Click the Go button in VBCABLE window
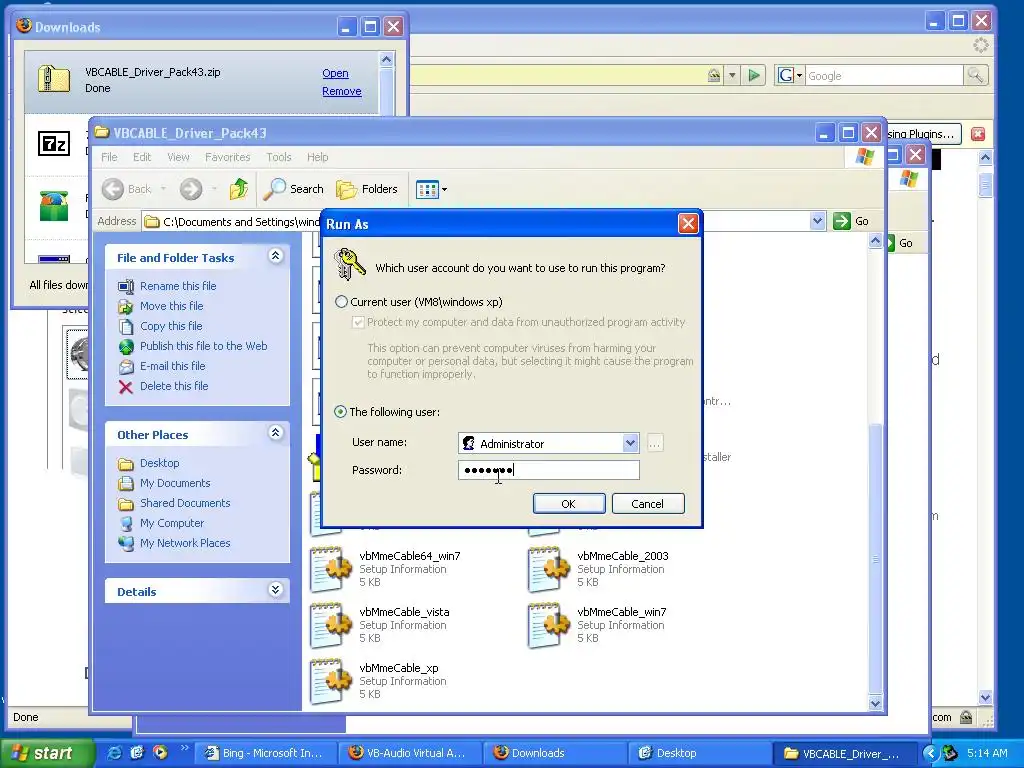The image size is (1024, 768). point(851,221)
